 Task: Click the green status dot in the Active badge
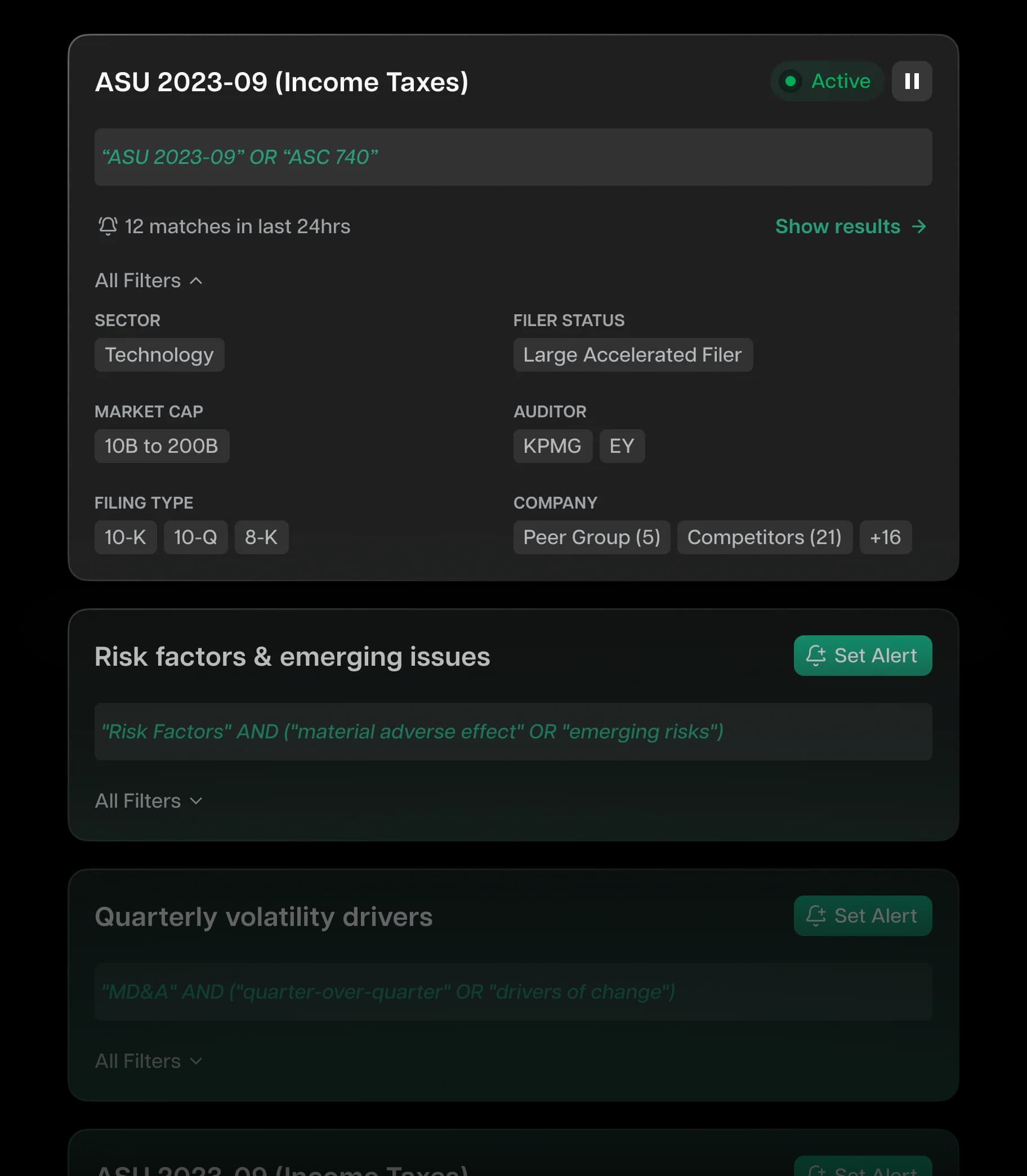[x=791, y=82]
